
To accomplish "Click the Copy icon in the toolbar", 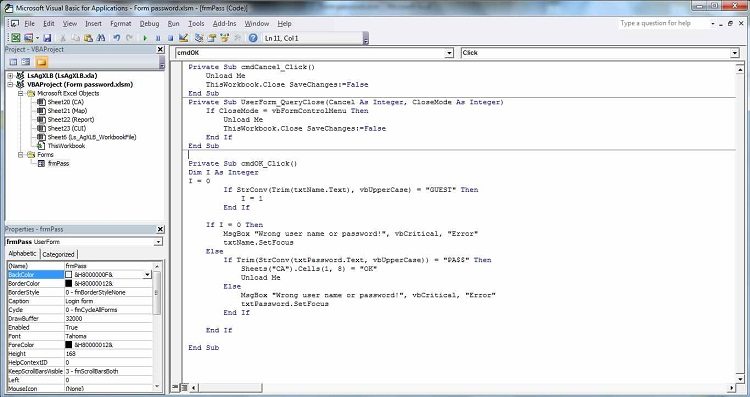I will pyautogui.click(x=76, y=38).
